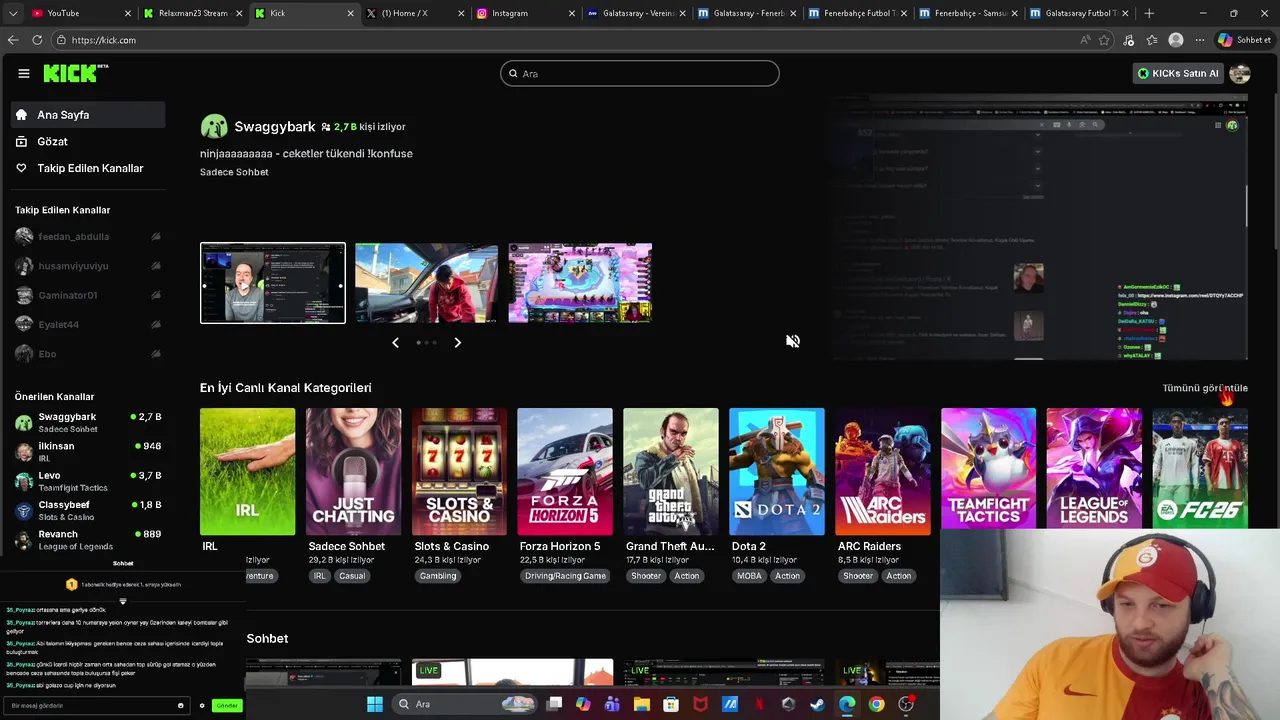
Task: Open Gaminator01 followed channel
Action: tap(88, 295)
